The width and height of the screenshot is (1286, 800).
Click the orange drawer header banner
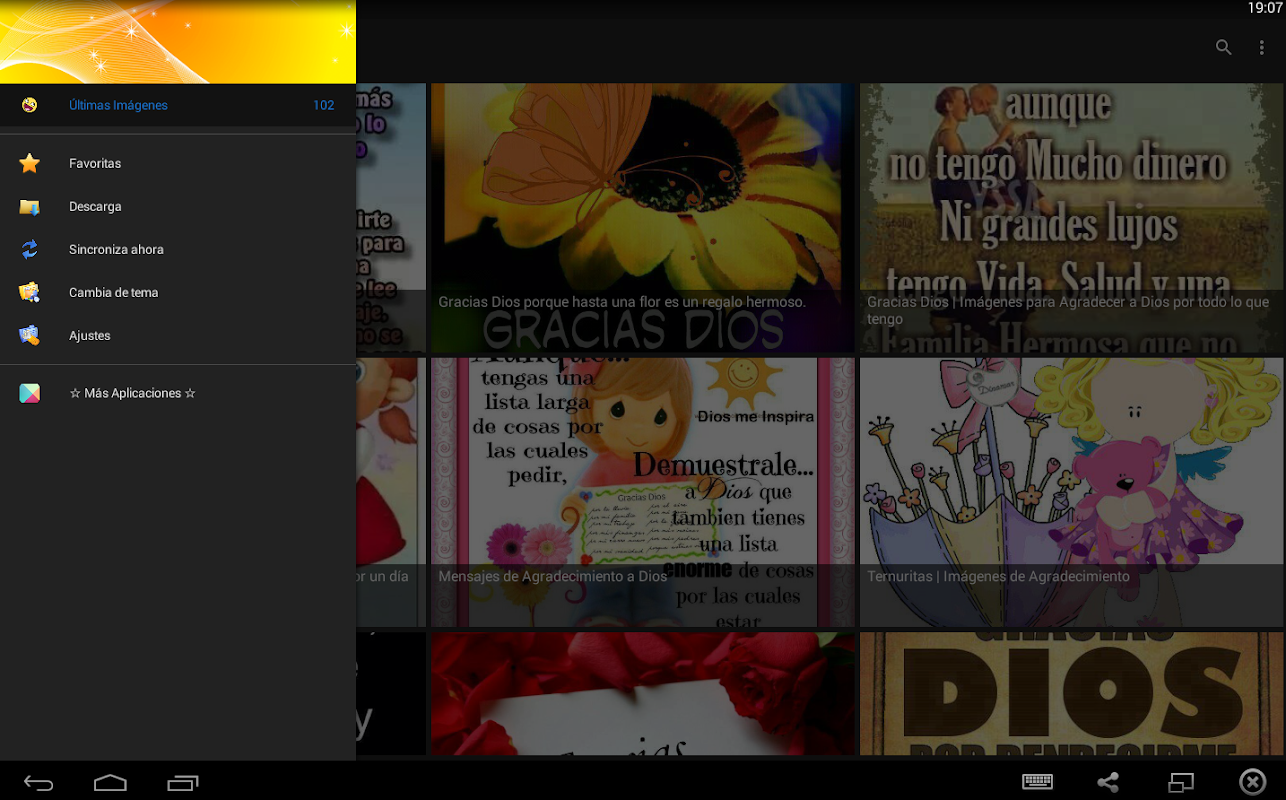click(178, 41)
